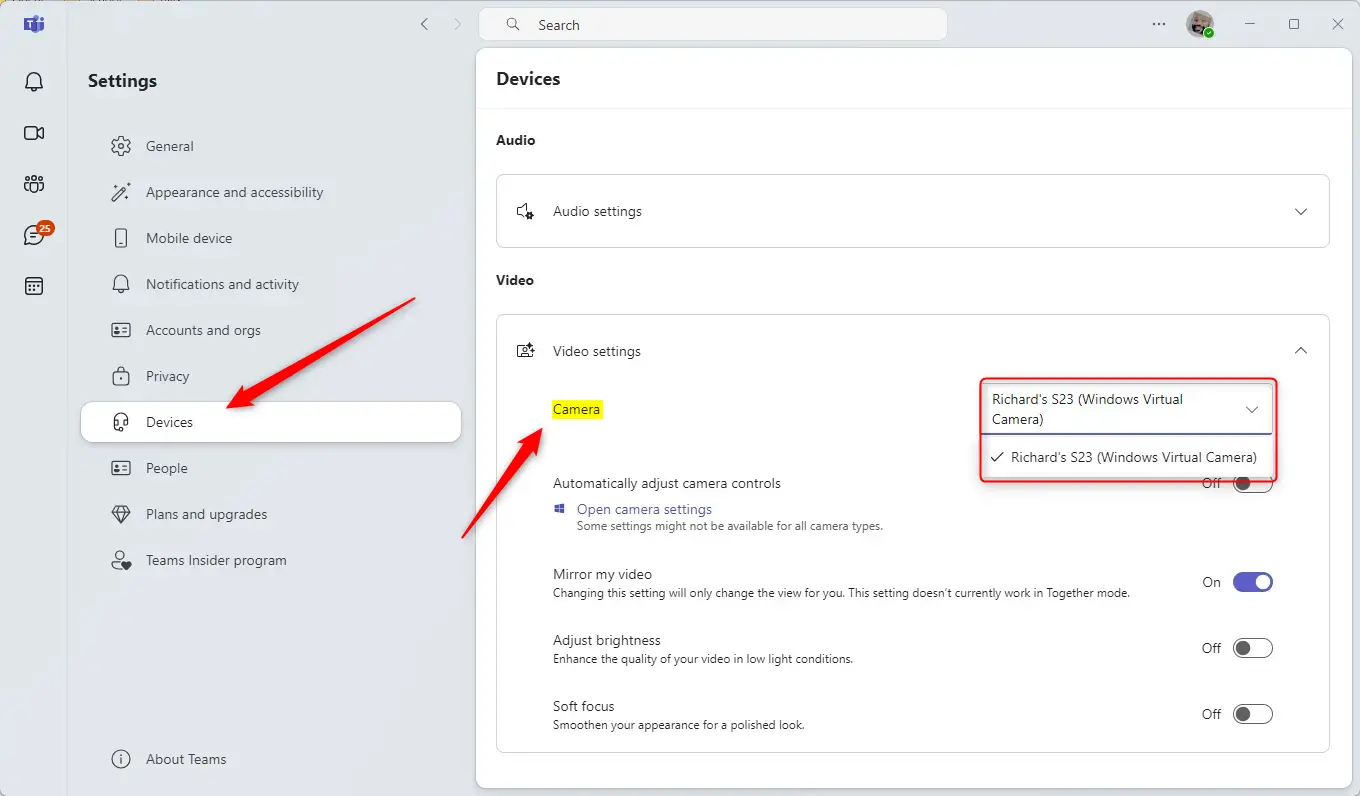The image size is (1360, 796).
Task: Open the Meet video camera icon
Action: [34, 133]
